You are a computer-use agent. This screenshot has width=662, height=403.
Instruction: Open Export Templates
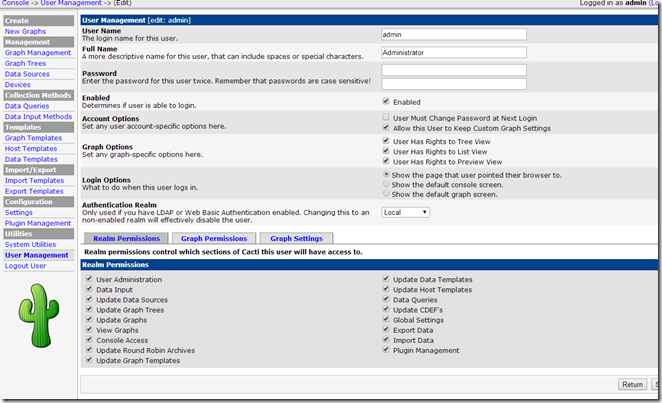click(x=34, y=191)
